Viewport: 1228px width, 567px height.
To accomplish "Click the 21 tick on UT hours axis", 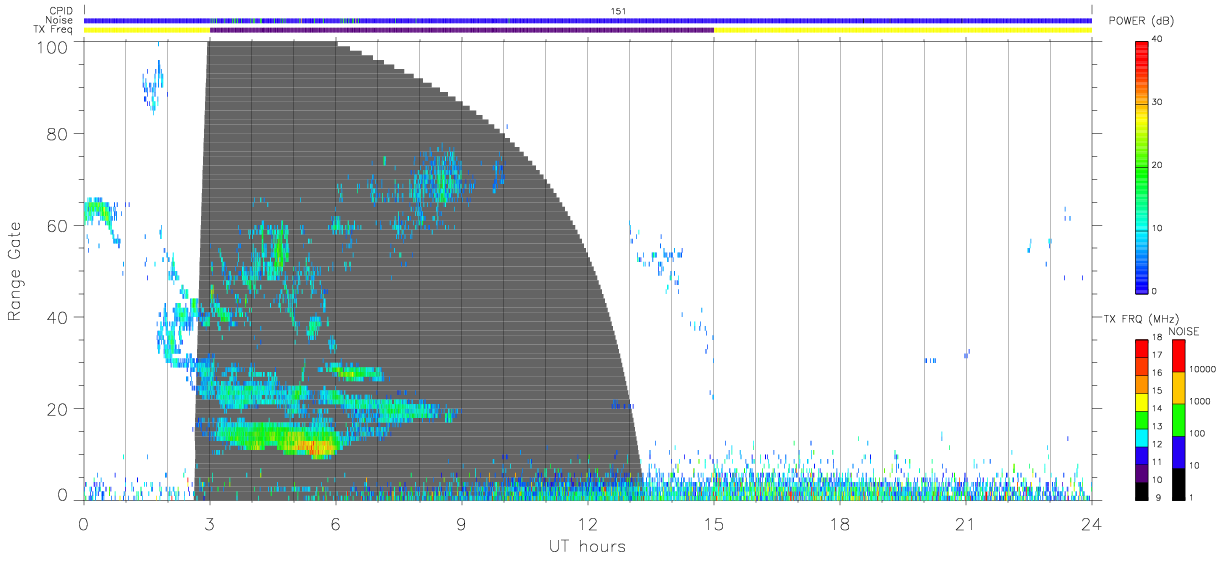I will (x=965, y=523).
